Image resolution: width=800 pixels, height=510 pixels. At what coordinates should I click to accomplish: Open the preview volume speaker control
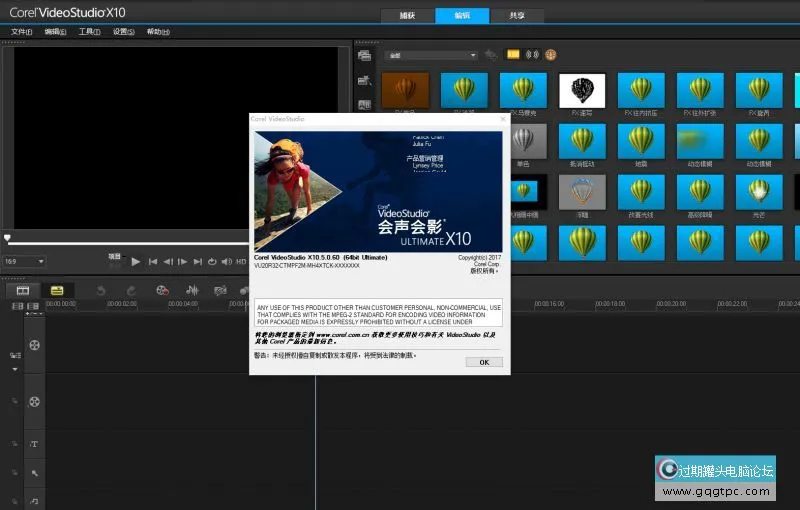pyautogui.click(x=227, y=262)
